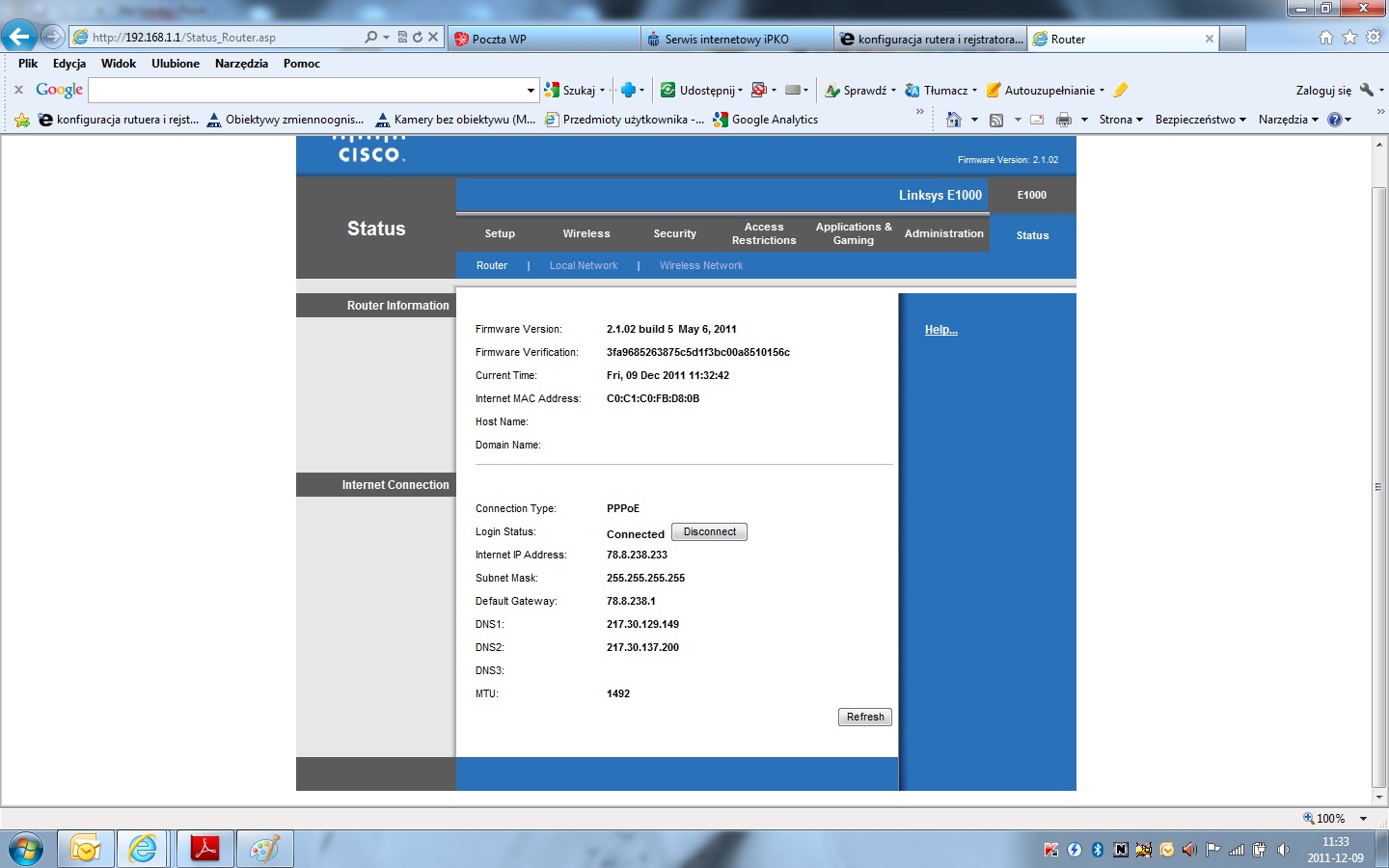This screenshot has height=868, width=1389.
Task: Click the blue plus icon on the Google toolbar
Action: tap(628, 90)
